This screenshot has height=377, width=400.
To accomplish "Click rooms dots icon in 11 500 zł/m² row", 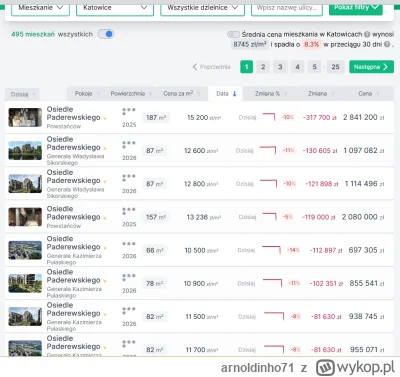I will coord(128,310).
